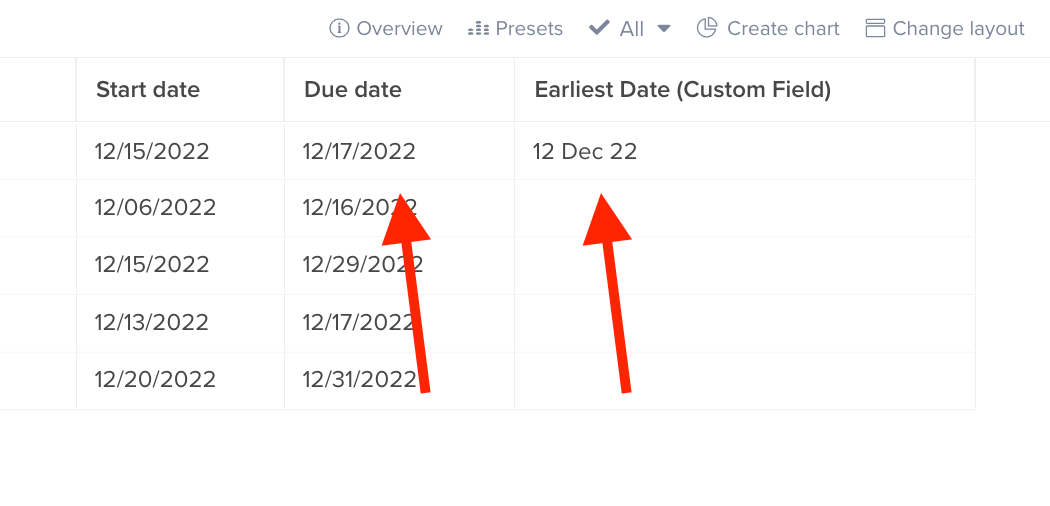Screen dimensions: 1050x506
Task: Expand the All filter dropdown arrow
Action: click(664, 28)
